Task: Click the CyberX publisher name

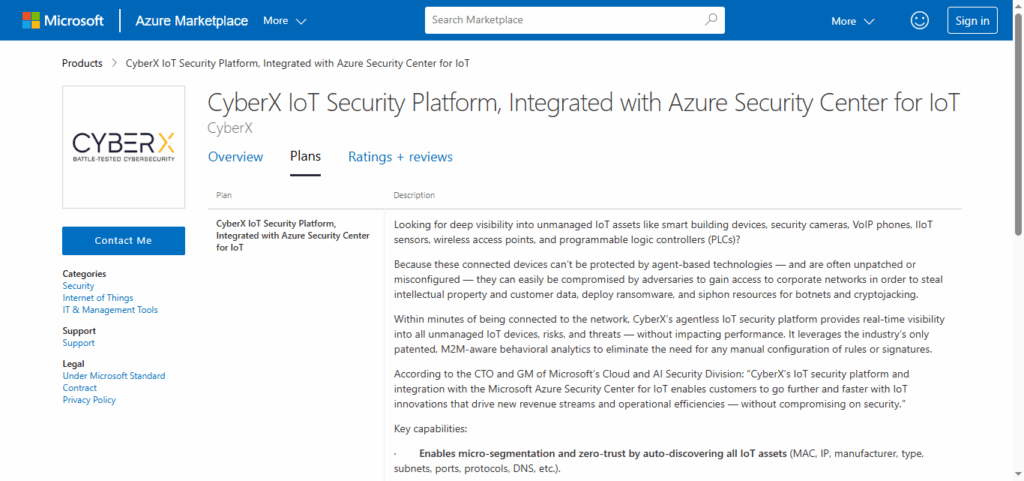Action: 230,128
